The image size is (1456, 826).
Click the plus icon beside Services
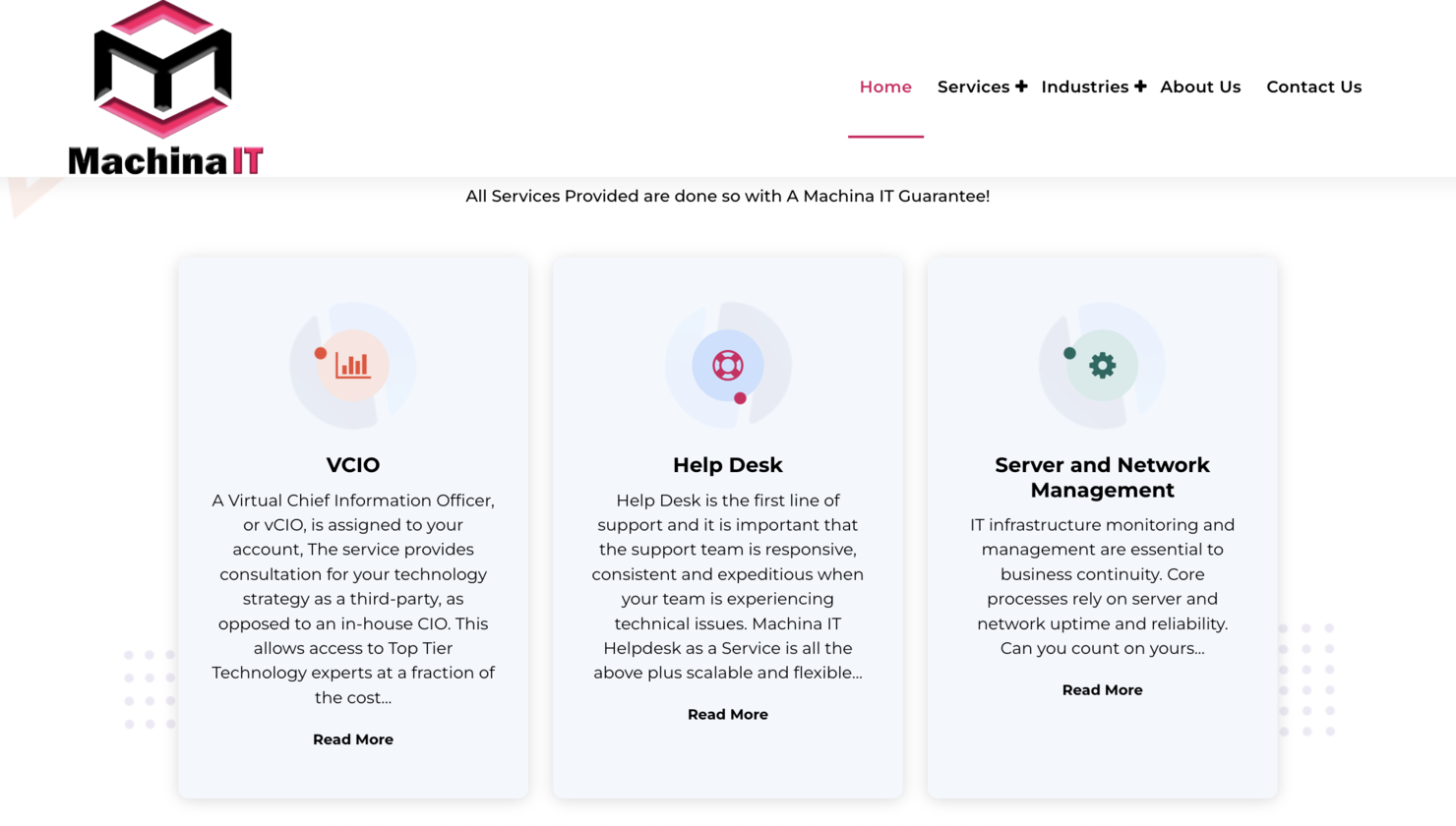pyautogui.click(x=1021, y=86)
